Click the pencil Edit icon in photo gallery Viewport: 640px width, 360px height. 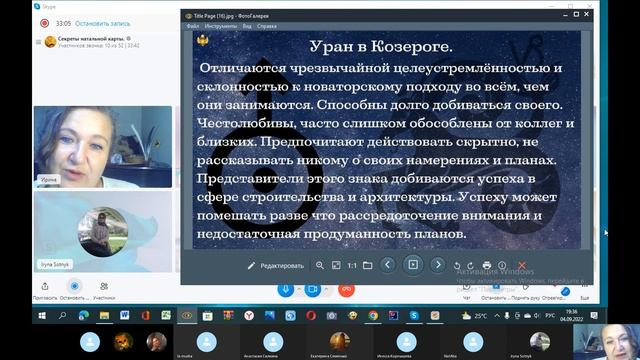[251, 266]
